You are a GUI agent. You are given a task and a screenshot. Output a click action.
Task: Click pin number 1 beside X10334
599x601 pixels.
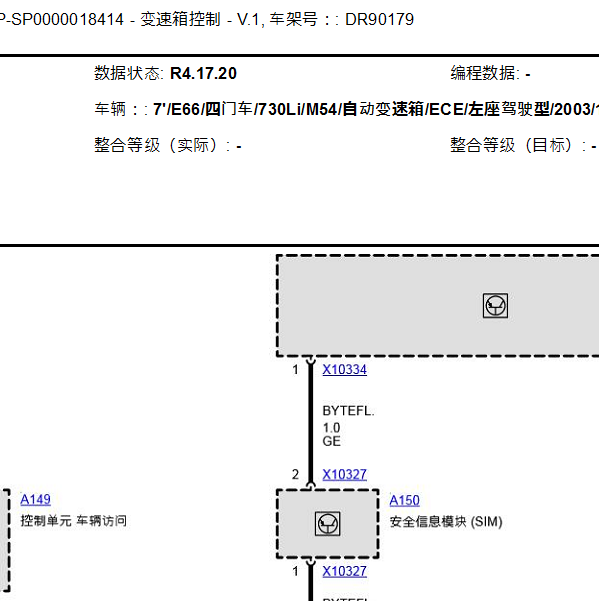click(x=295, y=369)
